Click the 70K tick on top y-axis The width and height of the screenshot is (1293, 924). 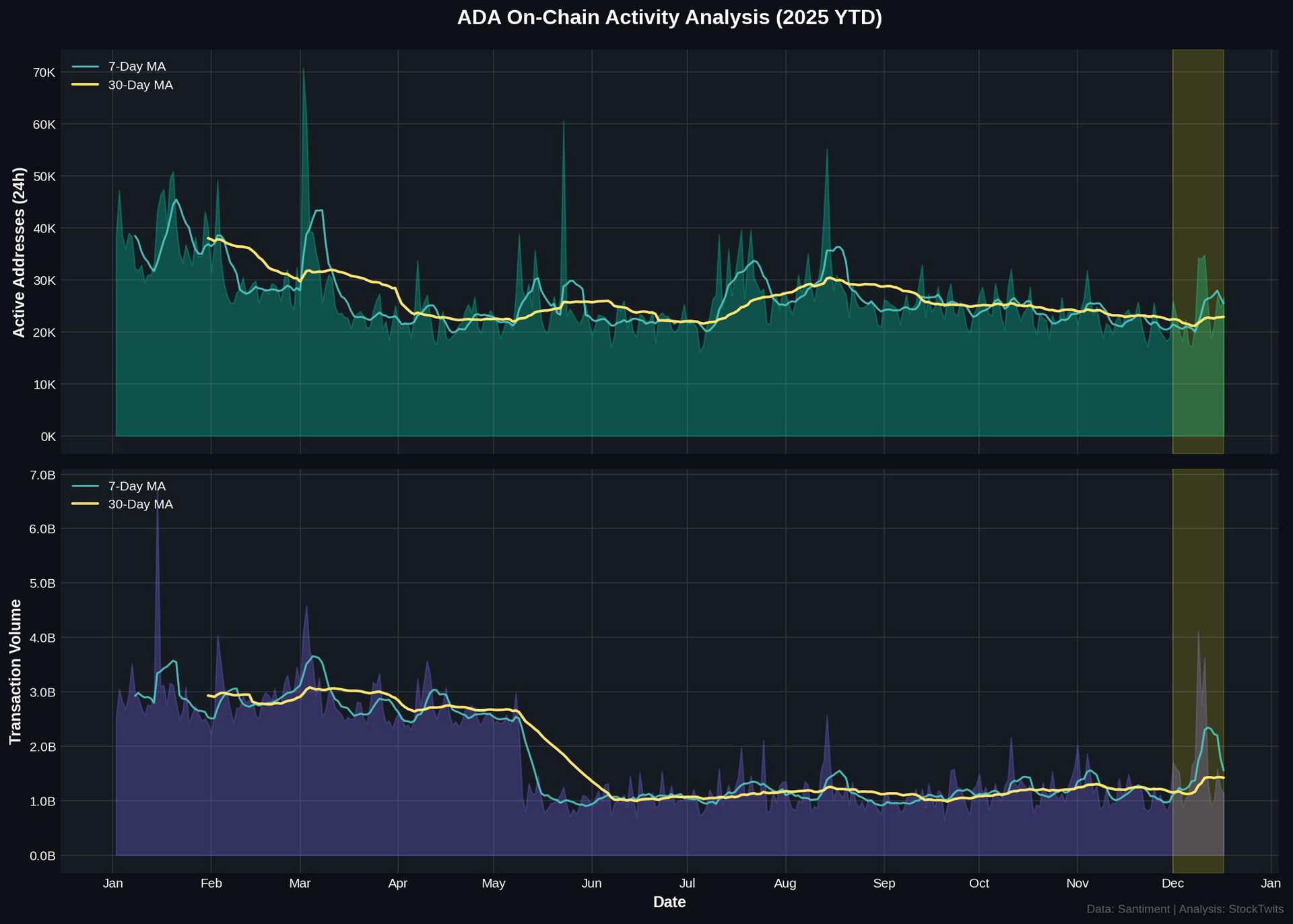pos(44,73)
